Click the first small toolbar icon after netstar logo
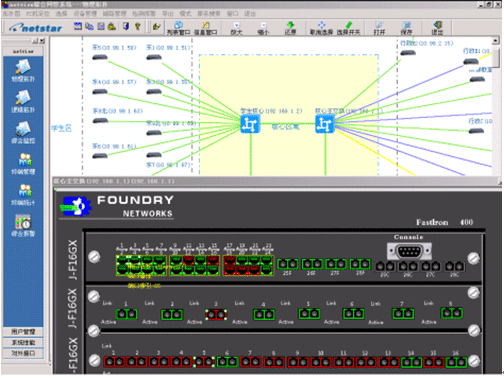 [78, 26]
